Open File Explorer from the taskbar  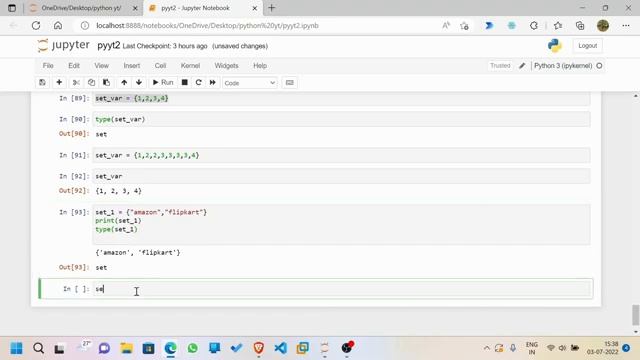pos(127,348)
